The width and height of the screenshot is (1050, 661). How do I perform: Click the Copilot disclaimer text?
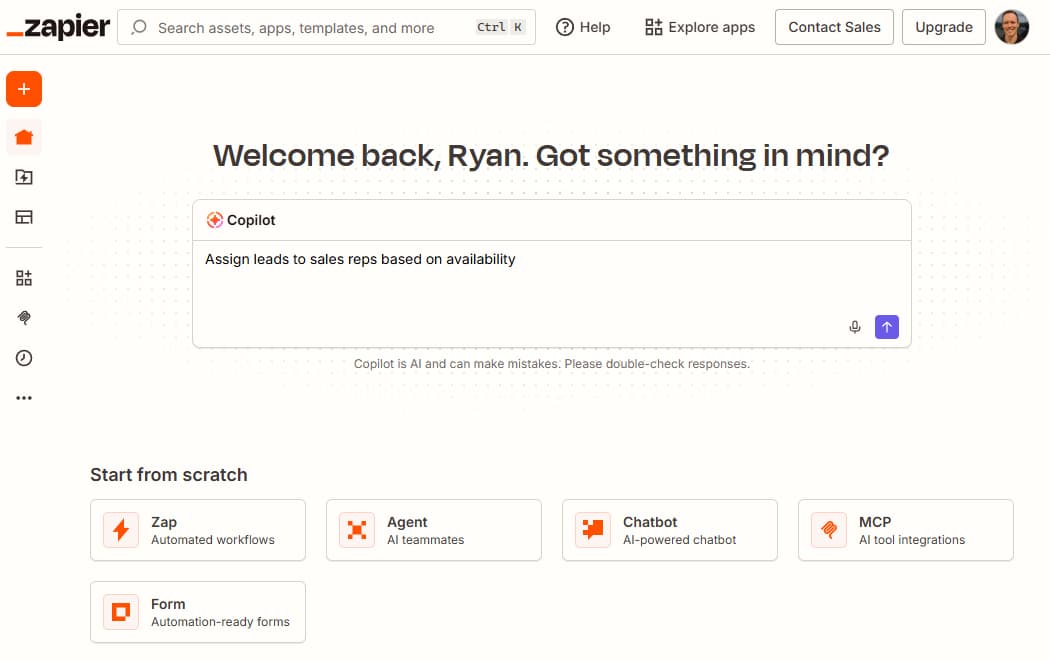[552, 364]
